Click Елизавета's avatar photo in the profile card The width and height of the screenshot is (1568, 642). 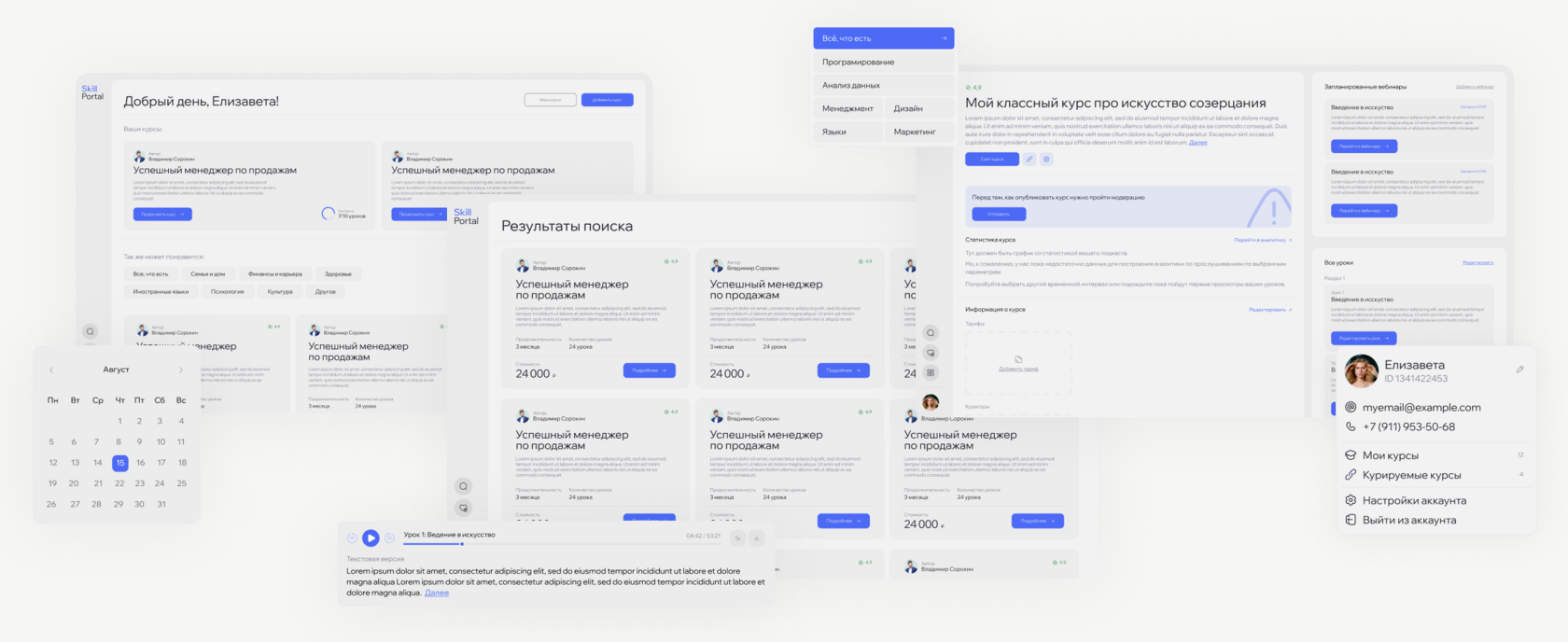point(1361,370)
